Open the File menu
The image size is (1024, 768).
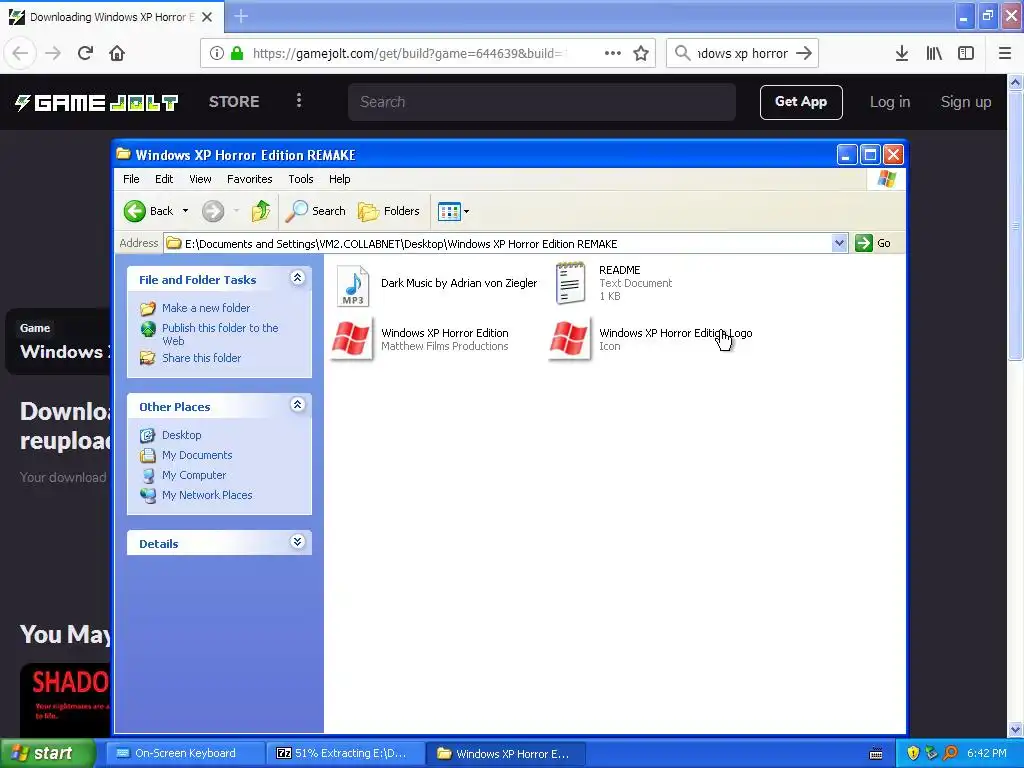131,179
